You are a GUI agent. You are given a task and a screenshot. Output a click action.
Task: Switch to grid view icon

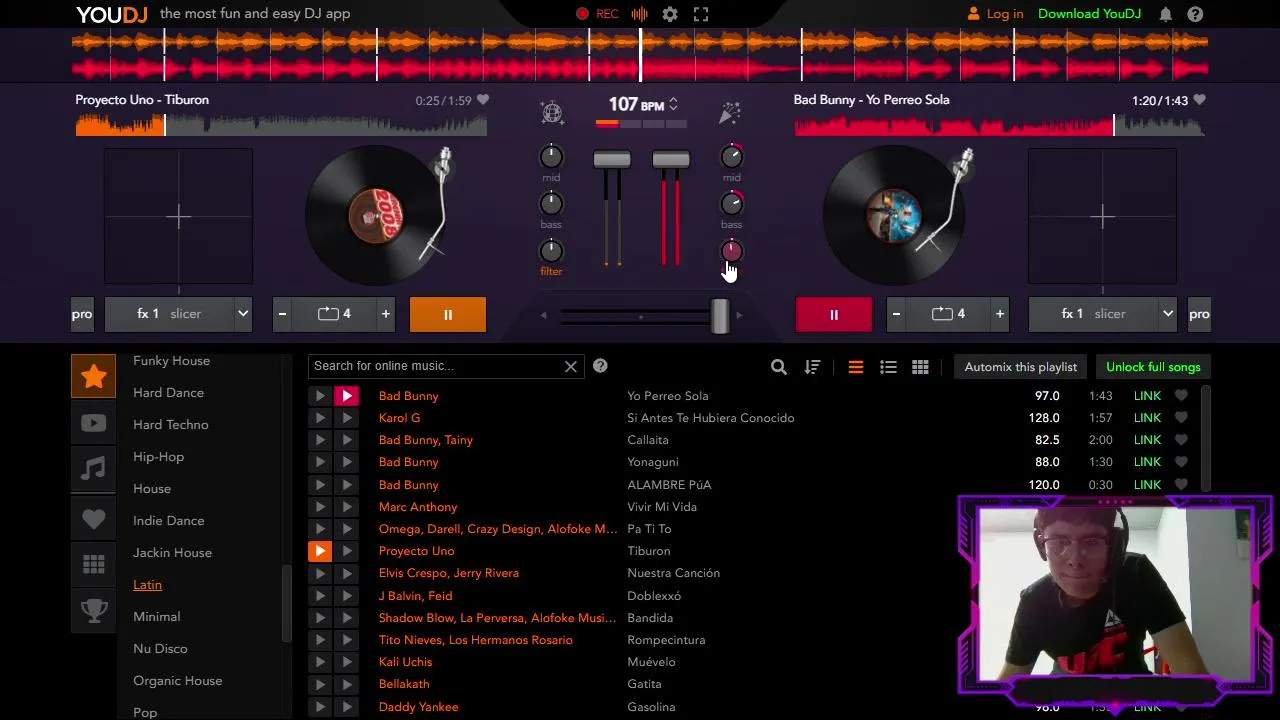(921, 367)
